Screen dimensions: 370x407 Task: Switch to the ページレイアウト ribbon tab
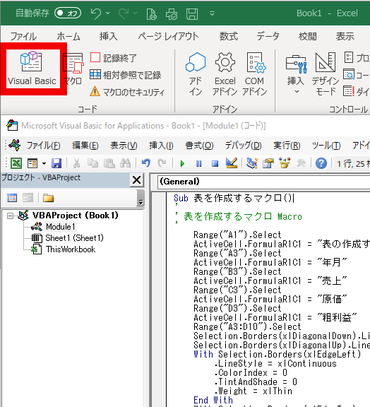click(168, 36)
